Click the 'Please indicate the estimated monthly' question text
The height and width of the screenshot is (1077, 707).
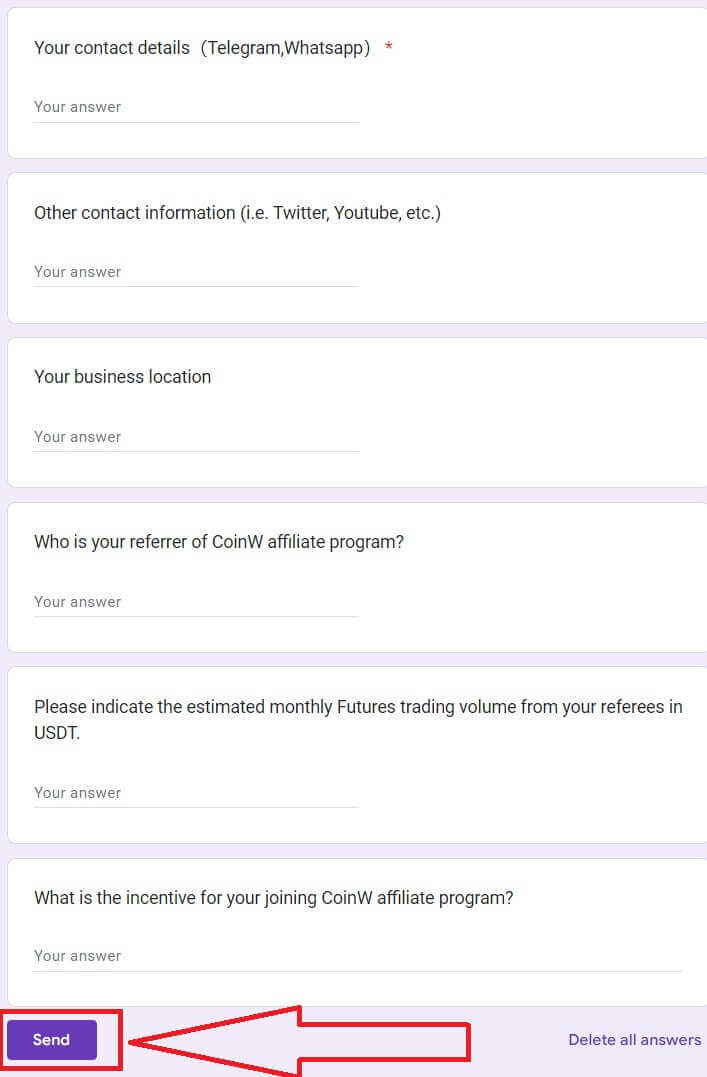tap(358, 719)
